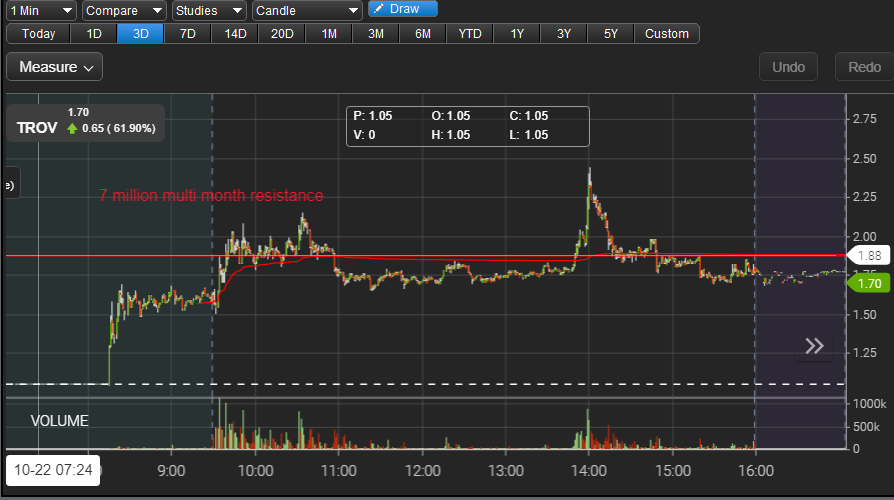Click the 0.65 ( 61.90%) change text
Viewport: 894px width, 500px height.
(119, 128)
